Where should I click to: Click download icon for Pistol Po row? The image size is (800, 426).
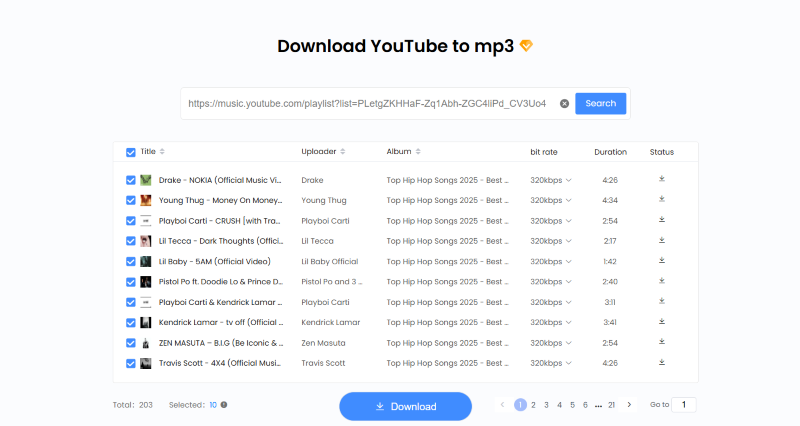(662, 281)
